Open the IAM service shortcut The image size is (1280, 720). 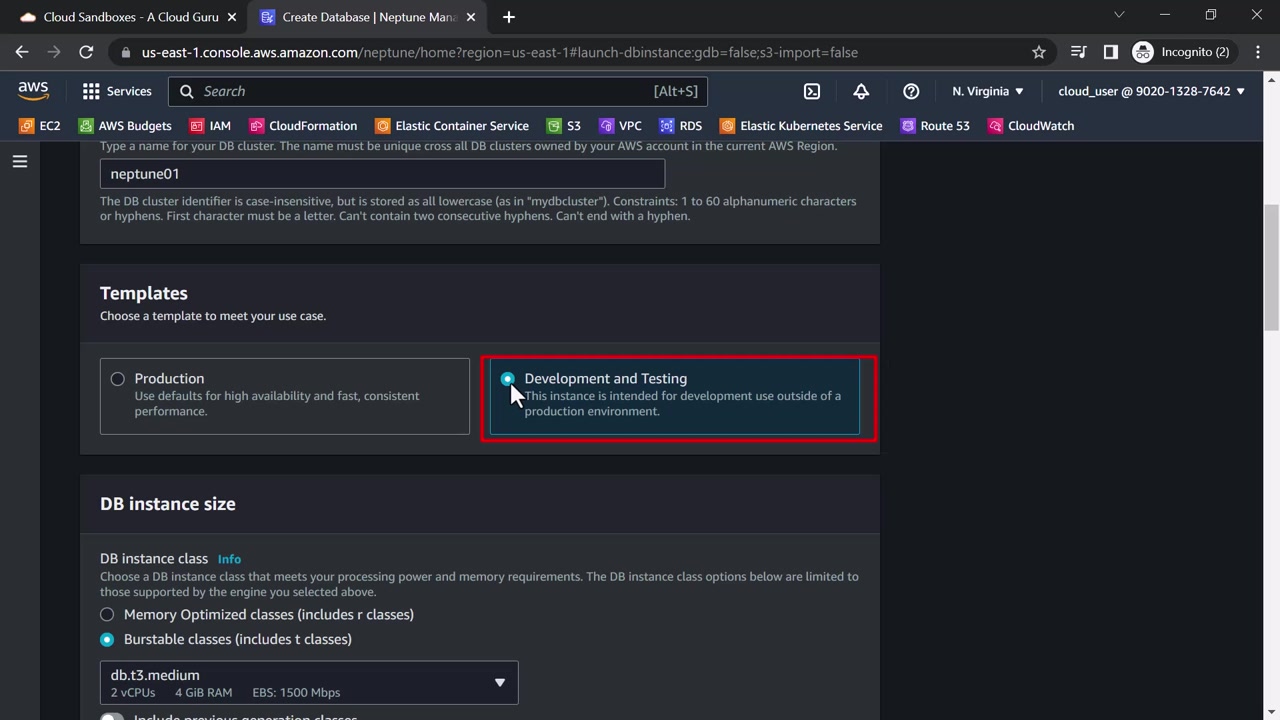210,126
